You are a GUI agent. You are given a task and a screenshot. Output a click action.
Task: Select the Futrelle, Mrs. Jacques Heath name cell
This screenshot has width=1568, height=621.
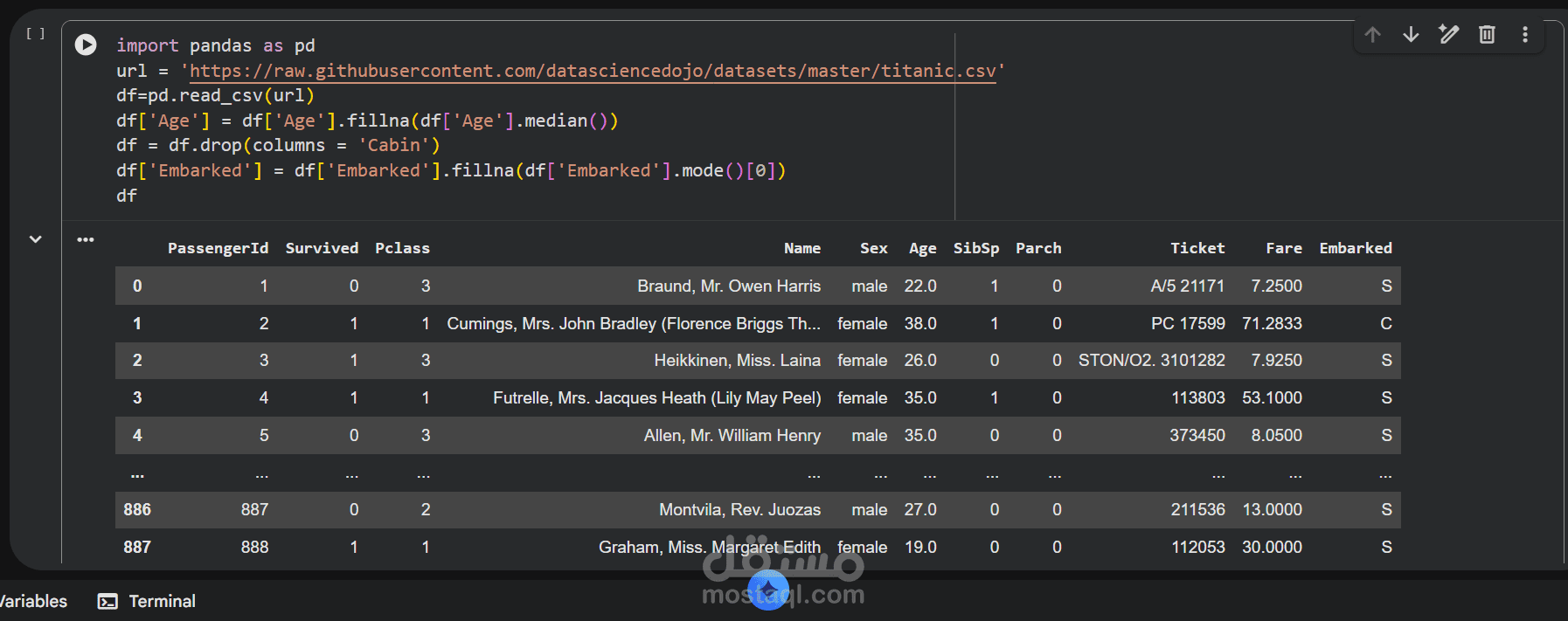(x=657, y=397)
